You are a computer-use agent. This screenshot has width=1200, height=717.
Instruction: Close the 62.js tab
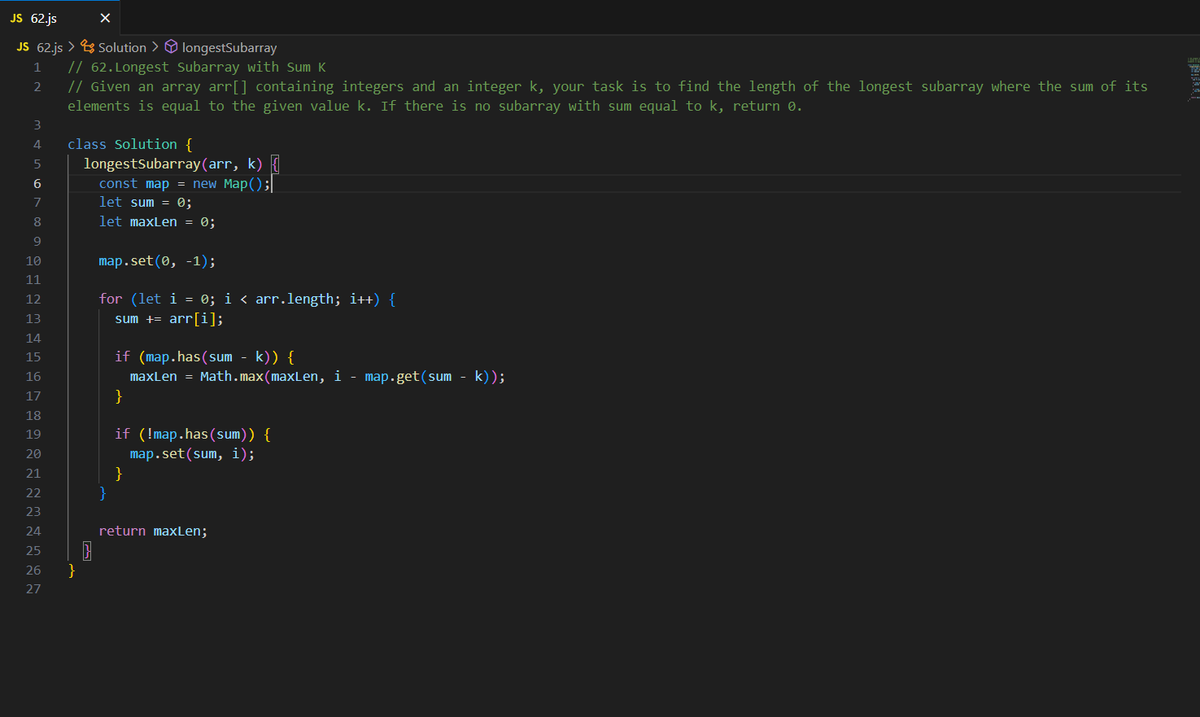pos(105,17)
